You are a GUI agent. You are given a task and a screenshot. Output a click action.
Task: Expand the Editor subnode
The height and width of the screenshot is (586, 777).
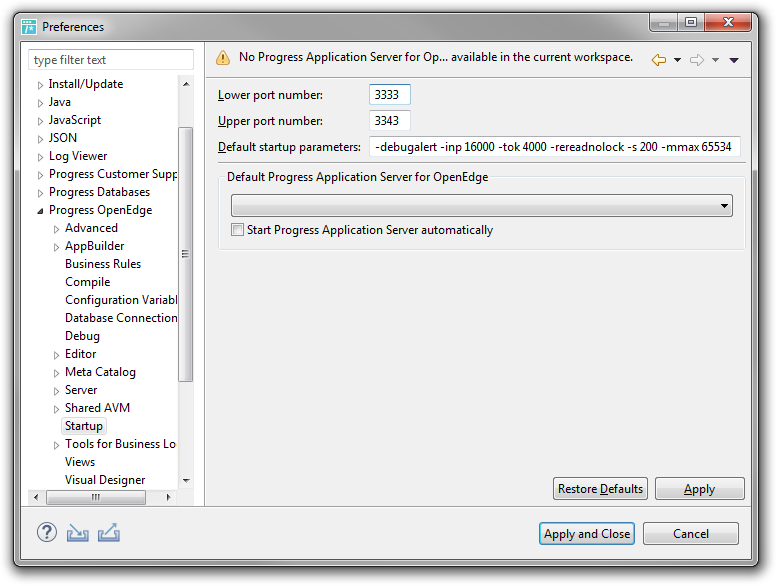tap(56, 355)
